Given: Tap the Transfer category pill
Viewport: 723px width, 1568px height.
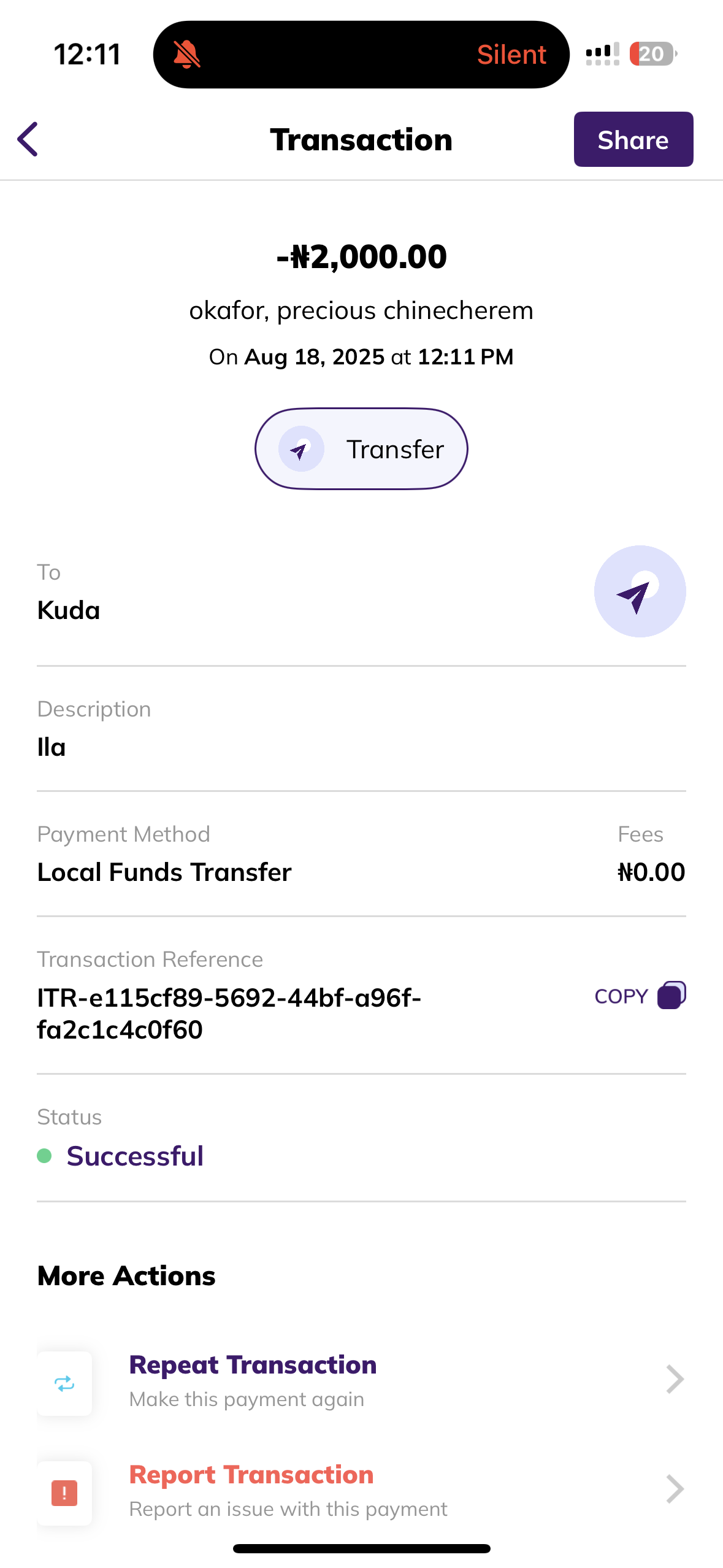Looking at the screenshot, I should (x=361, y=449).
